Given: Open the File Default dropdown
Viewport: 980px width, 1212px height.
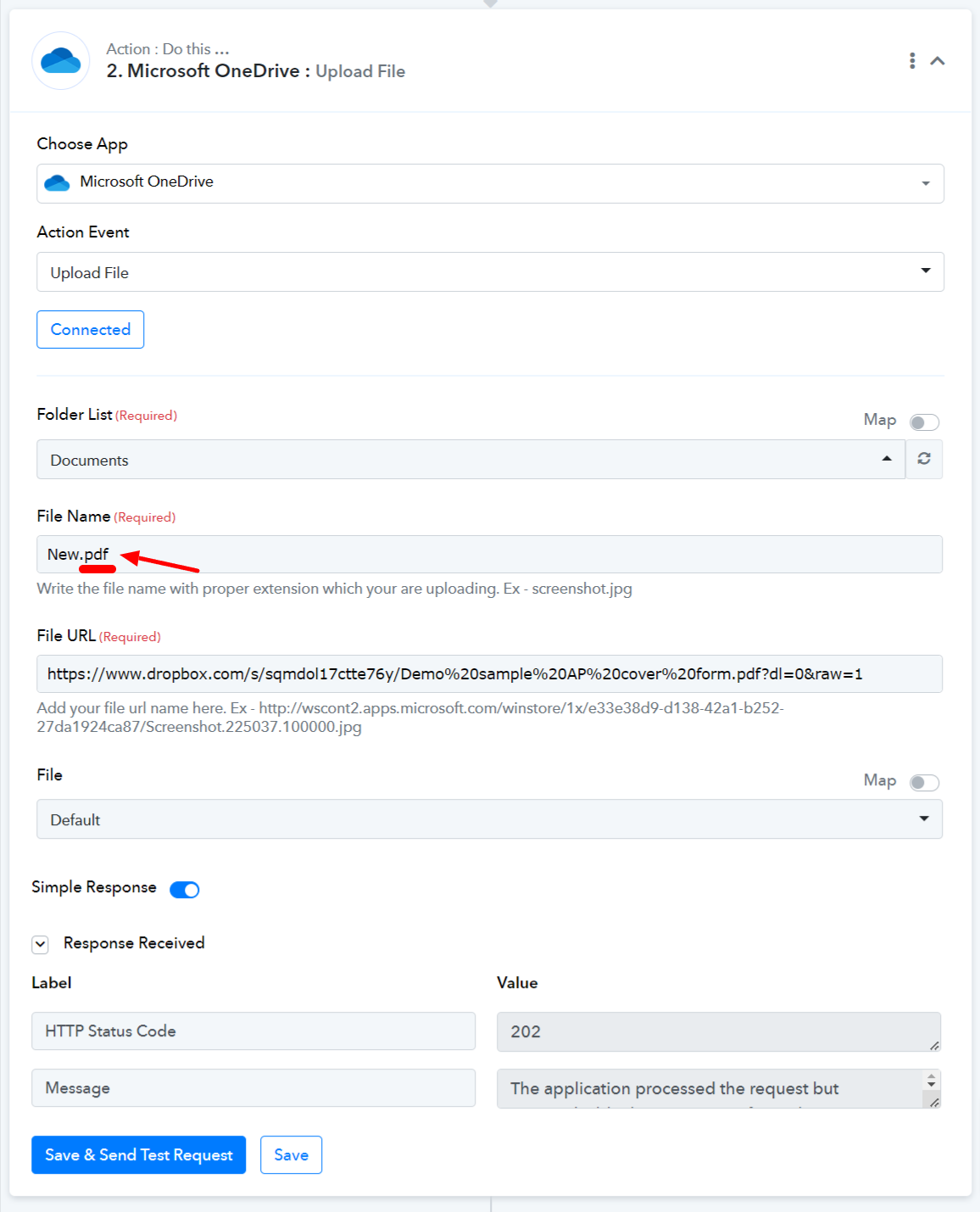Looking at the screenshot, I should coord(489,819).
